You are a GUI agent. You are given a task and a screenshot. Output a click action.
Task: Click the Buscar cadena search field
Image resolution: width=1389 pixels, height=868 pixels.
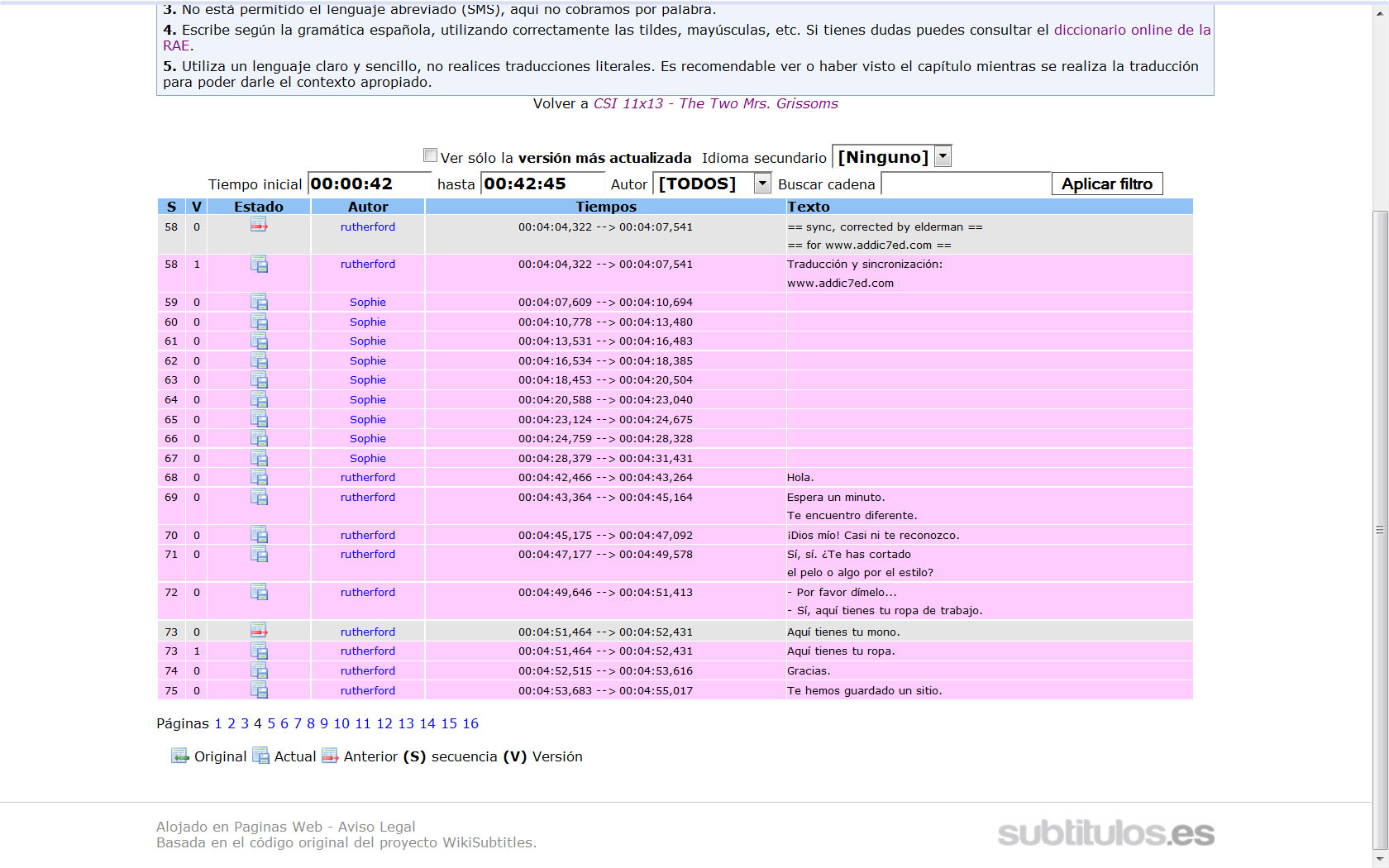965,184
